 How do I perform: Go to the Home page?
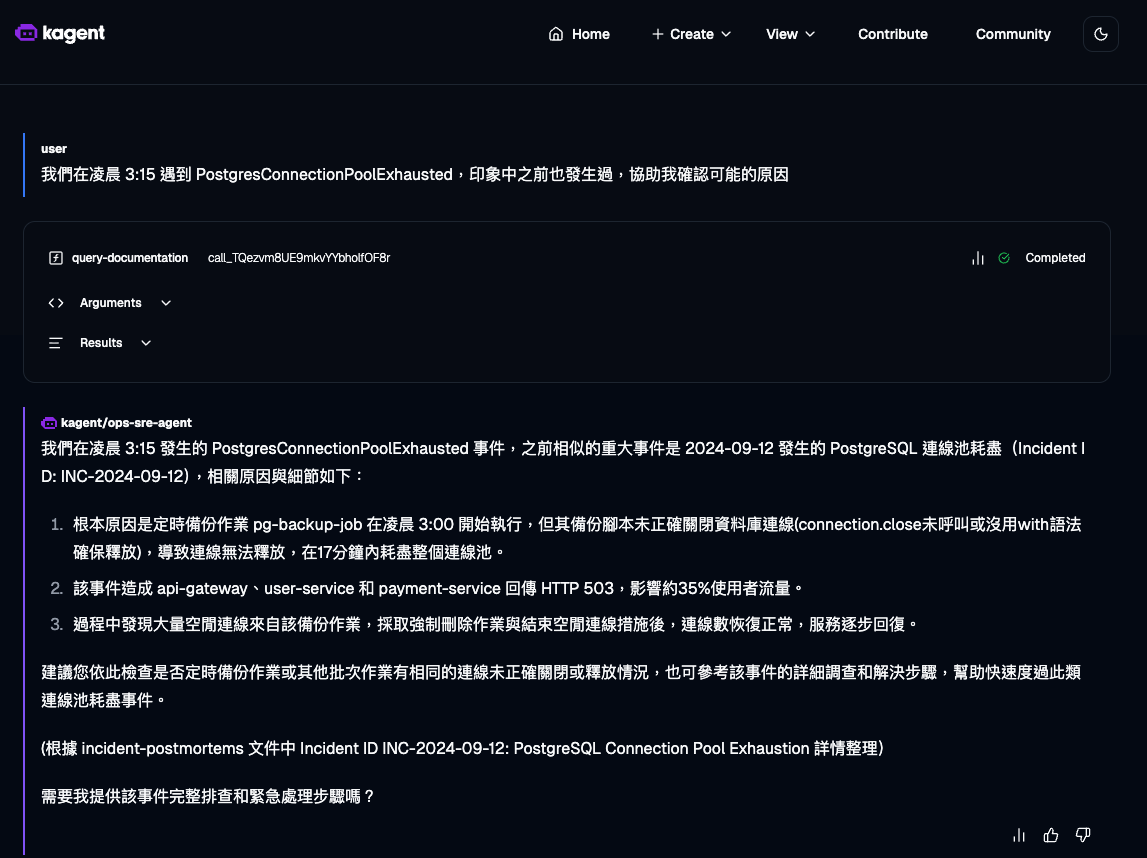579,34
